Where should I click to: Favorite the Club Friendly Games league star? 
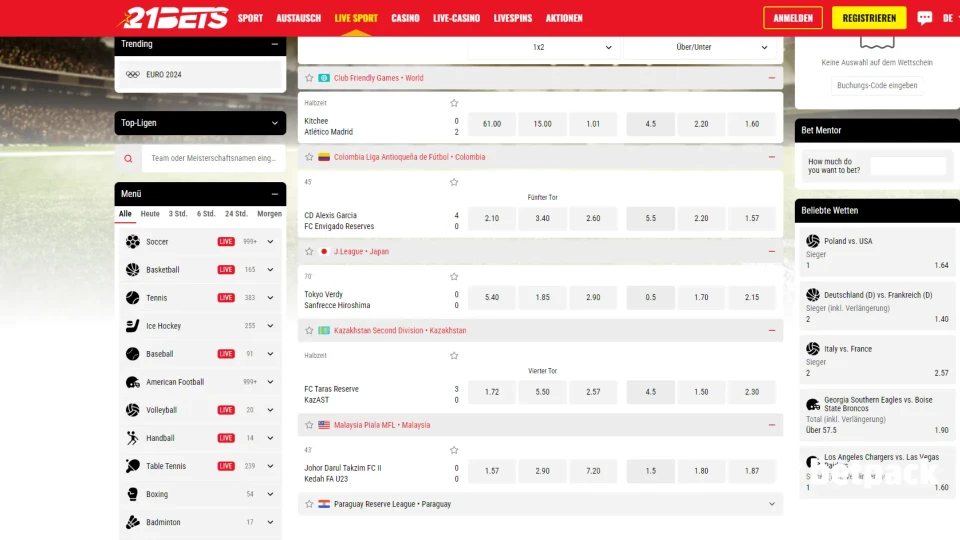(309, 78)
